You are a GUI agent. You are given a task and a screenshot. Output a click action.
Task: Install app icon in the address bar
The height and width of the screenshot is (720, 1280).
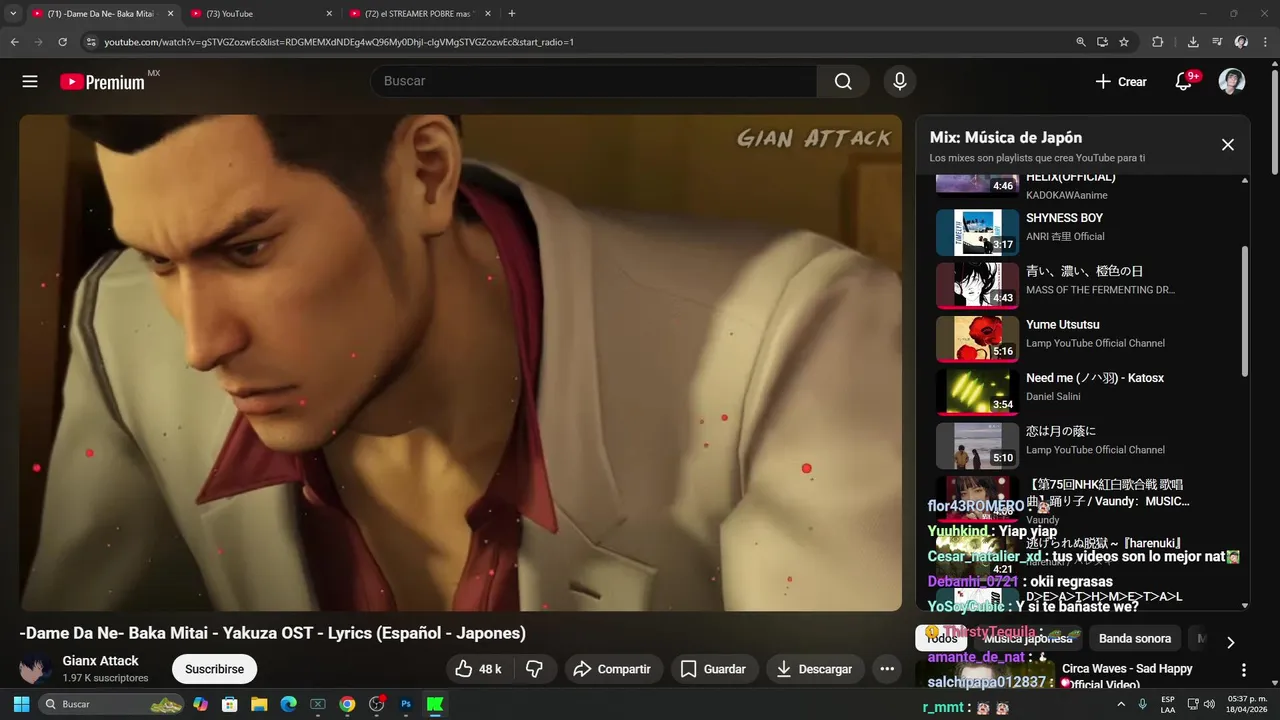coord(1102,42)
